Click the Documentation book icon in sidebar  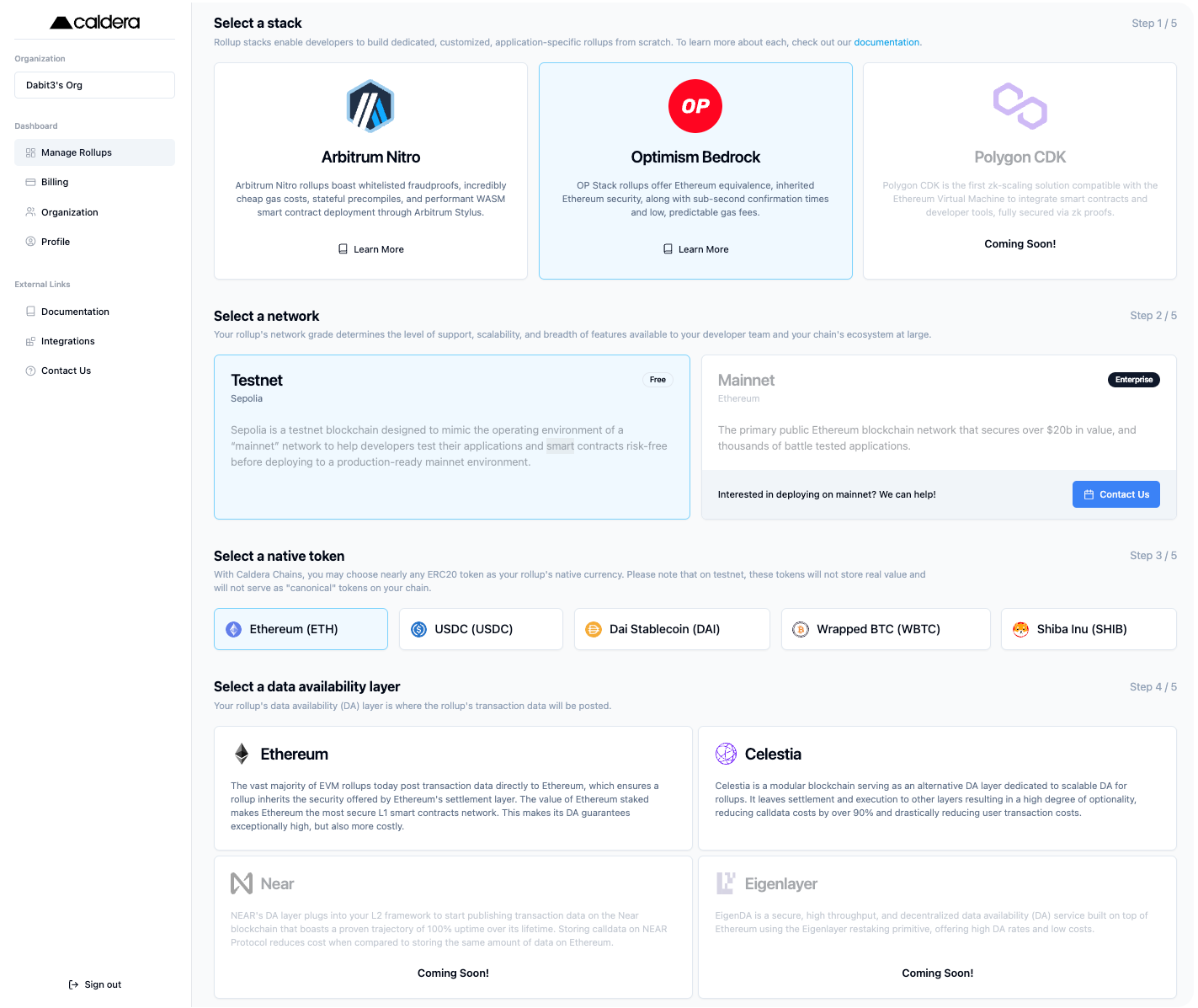click(30, 312)
